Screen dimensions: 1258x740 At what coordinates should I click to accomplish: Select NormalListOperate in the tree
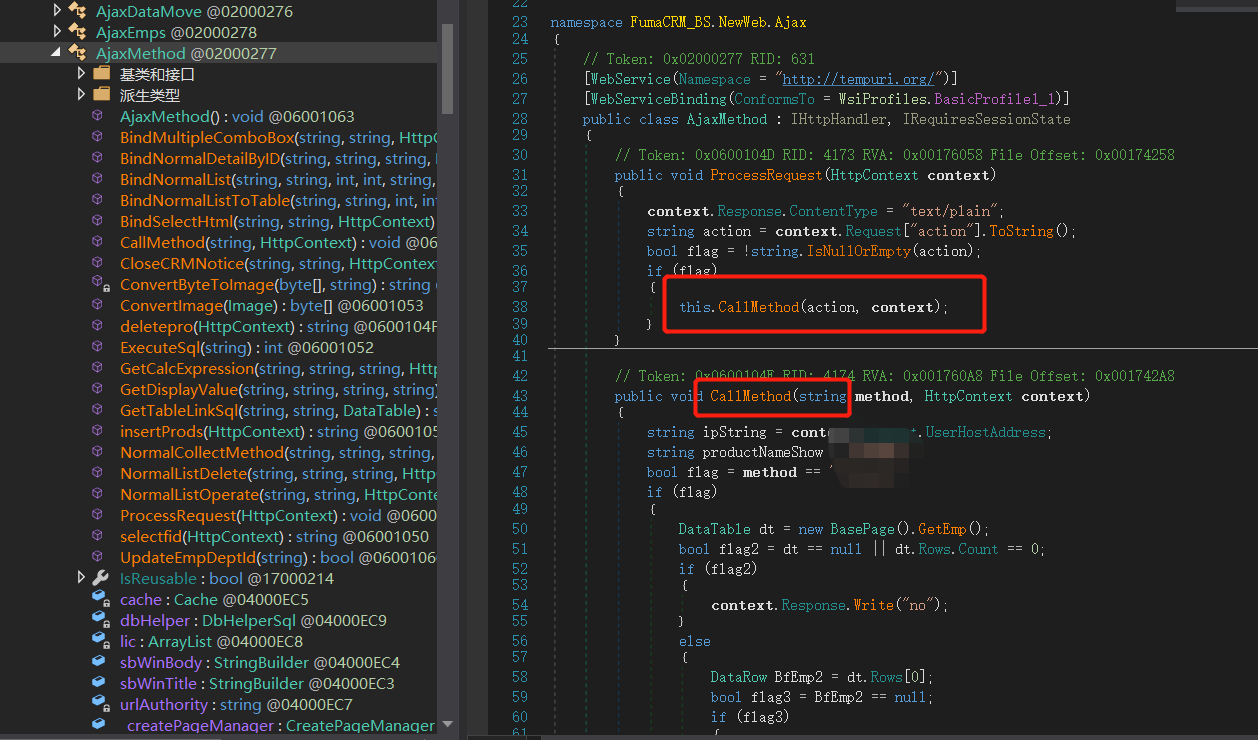[278, 494]
